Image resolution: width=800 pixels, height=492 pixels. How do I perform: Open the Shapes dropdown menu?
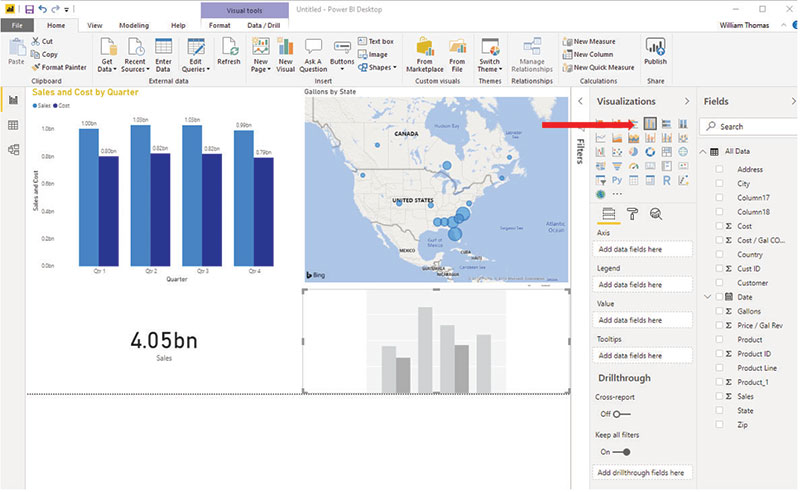pos(382,68)
